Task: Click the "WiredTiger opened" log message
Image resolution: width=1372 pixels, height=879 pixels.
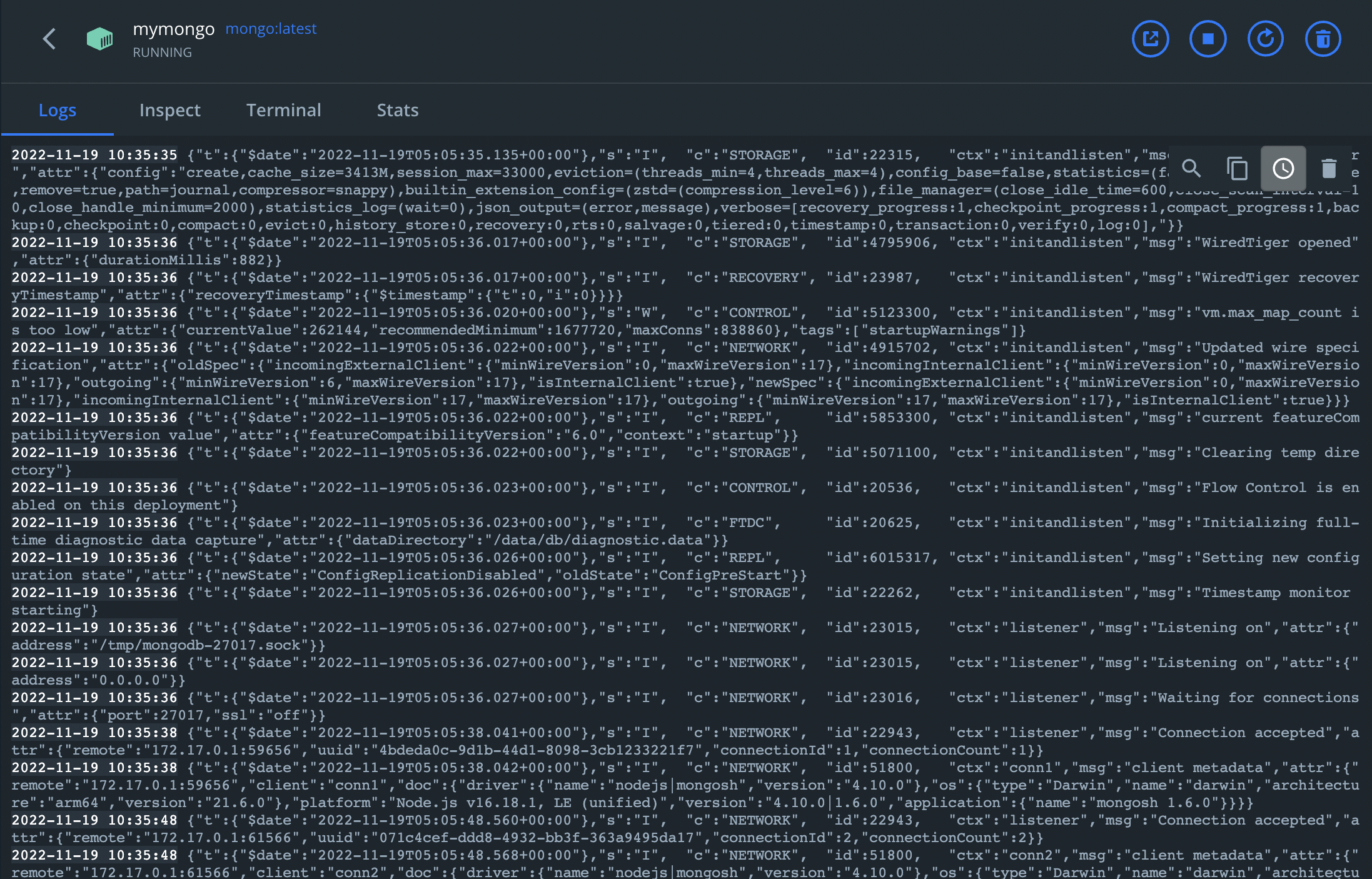Action: click(x=1276, y=243)
